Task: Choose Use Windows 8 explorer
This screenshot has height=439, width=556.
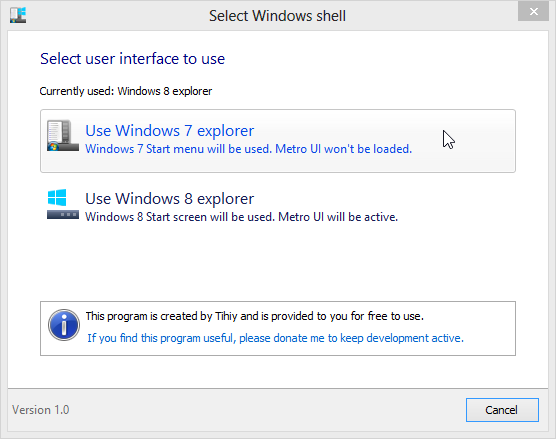Action: [278, 206]
